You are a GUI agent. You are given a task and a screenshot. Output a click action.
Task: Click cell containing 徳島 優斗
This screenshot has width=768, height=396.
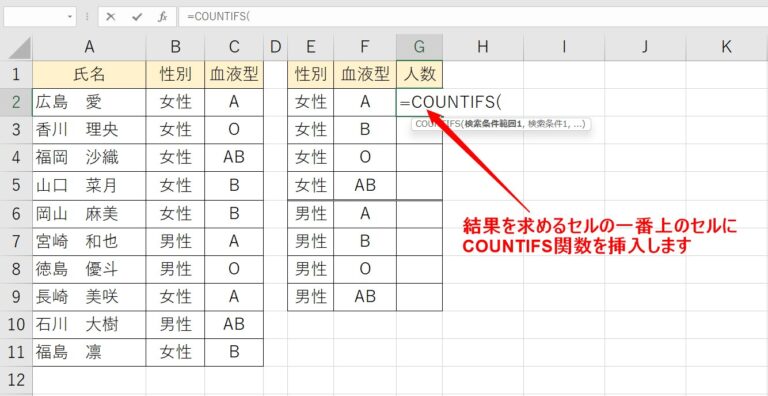point(89,269)
